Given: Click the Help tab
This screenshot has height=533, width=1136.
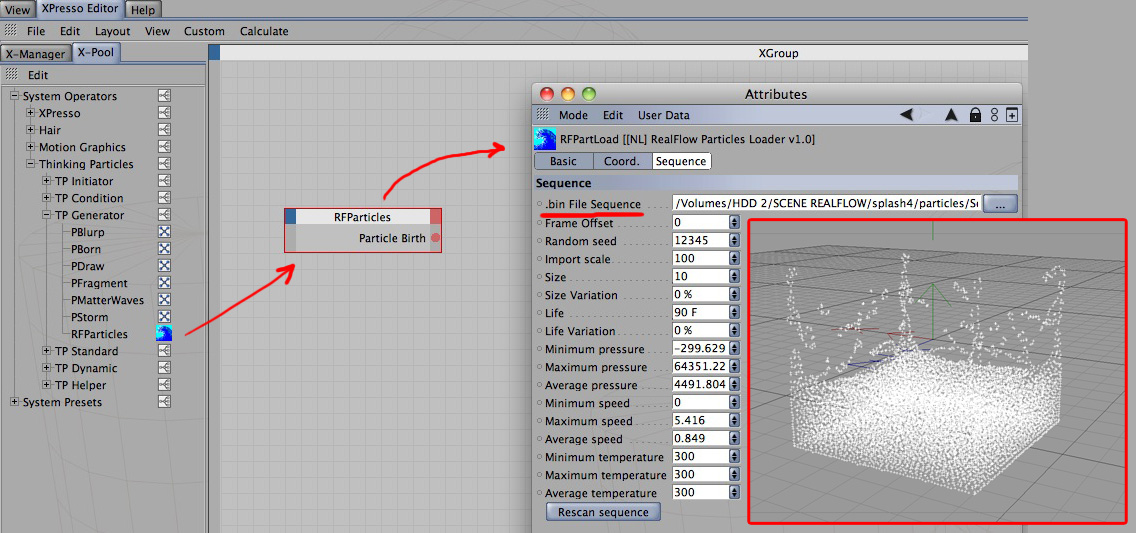Looking at the screenshot, I should 143,9.
